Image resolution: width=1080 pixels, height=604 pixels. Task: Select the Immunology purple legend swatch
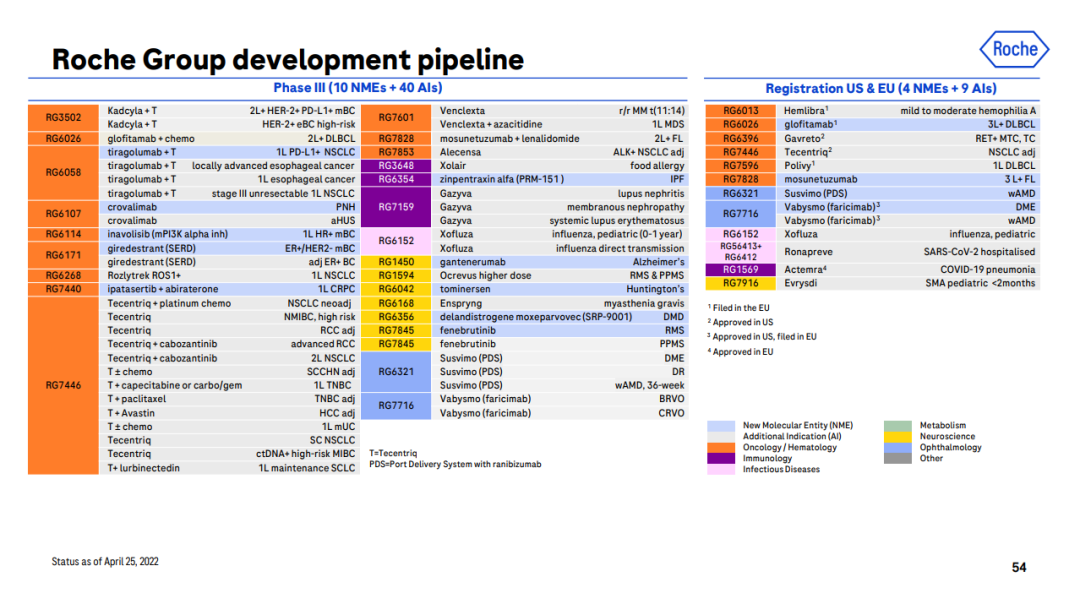click(720, 459)
